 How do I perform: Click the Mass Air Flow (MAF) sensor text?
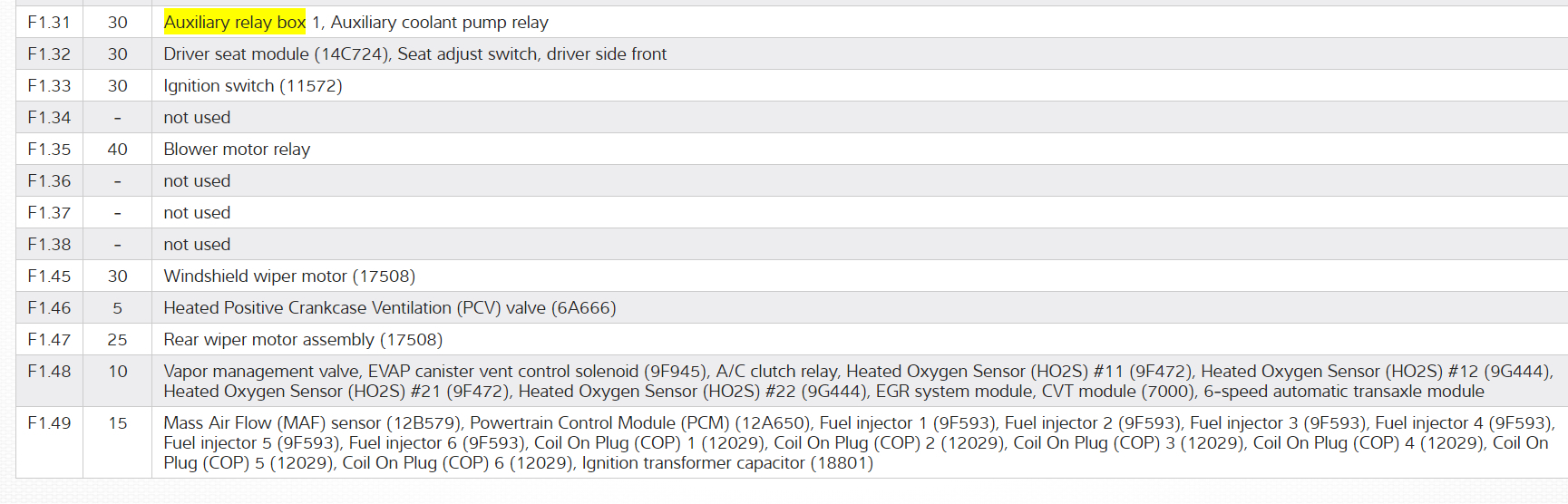pos(273,423)
